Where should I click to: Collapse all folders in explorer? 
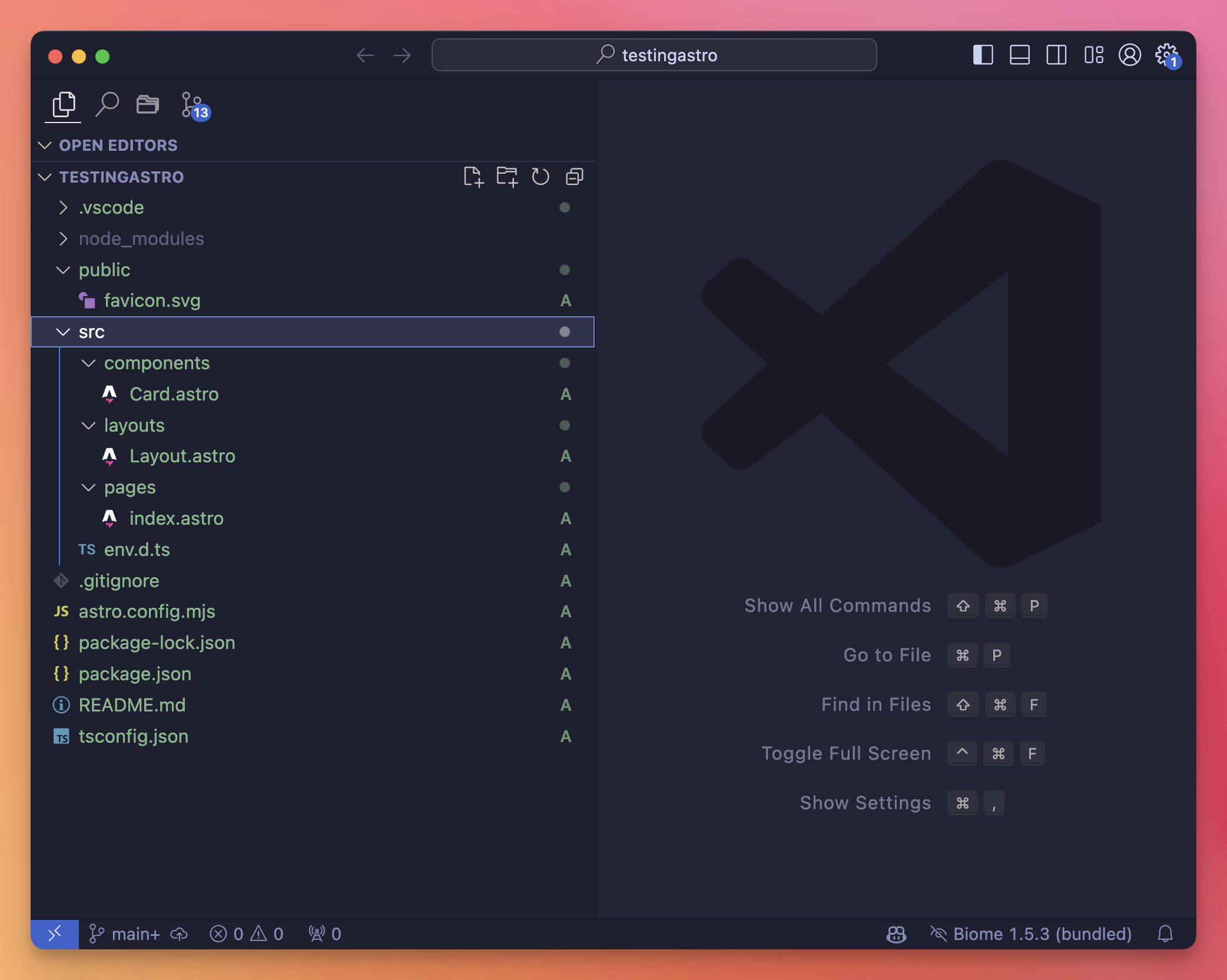574,177
